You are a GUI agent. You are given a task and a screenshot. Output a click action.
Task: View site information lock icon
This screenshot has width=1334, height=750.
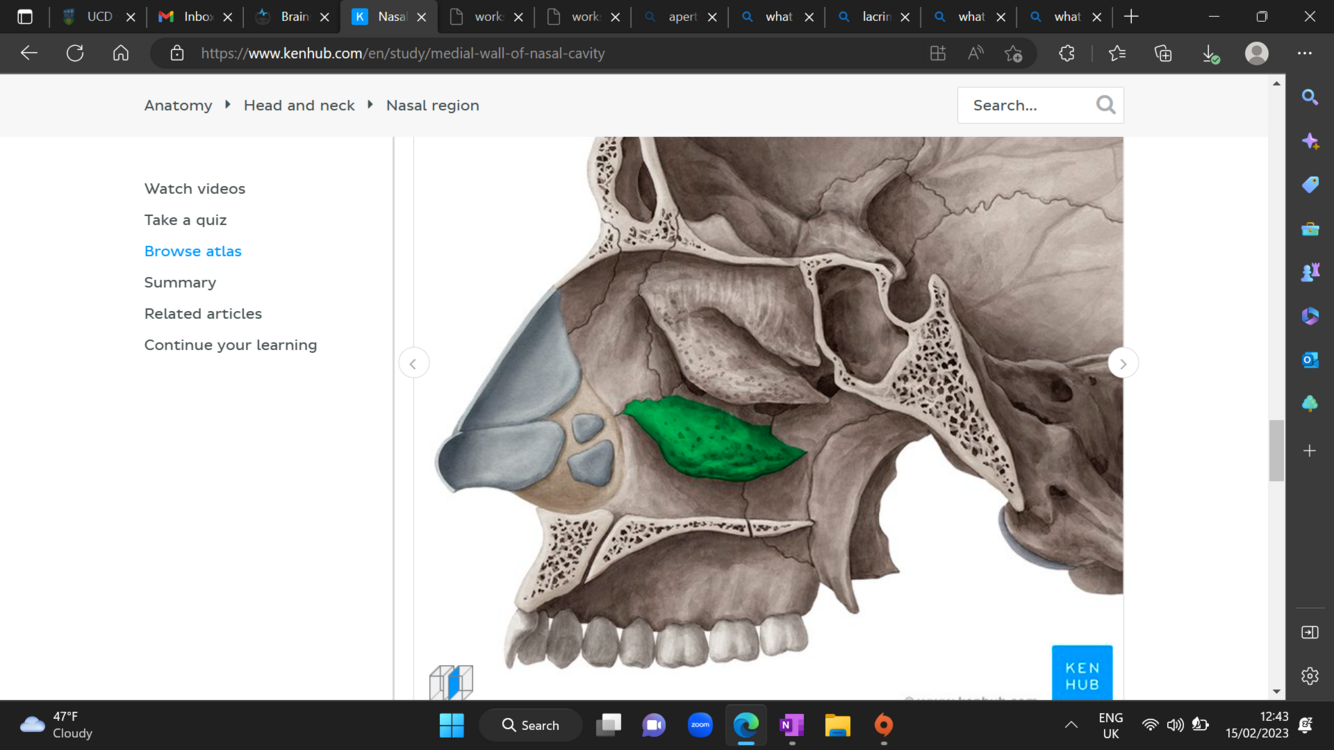coord(177,53)
